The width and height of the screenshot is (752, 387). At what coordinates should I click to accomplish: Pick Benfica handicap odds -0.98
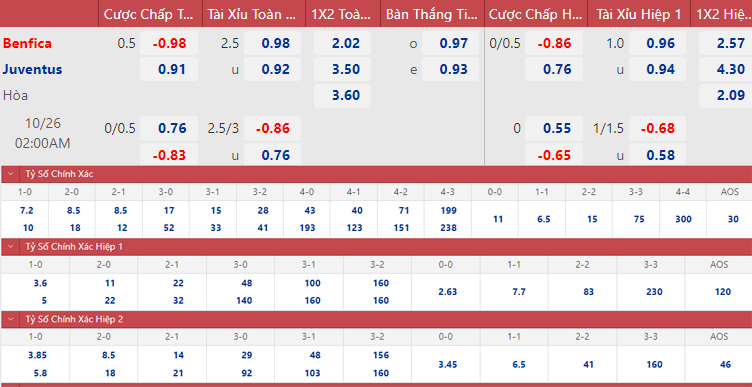pos(169,44)
